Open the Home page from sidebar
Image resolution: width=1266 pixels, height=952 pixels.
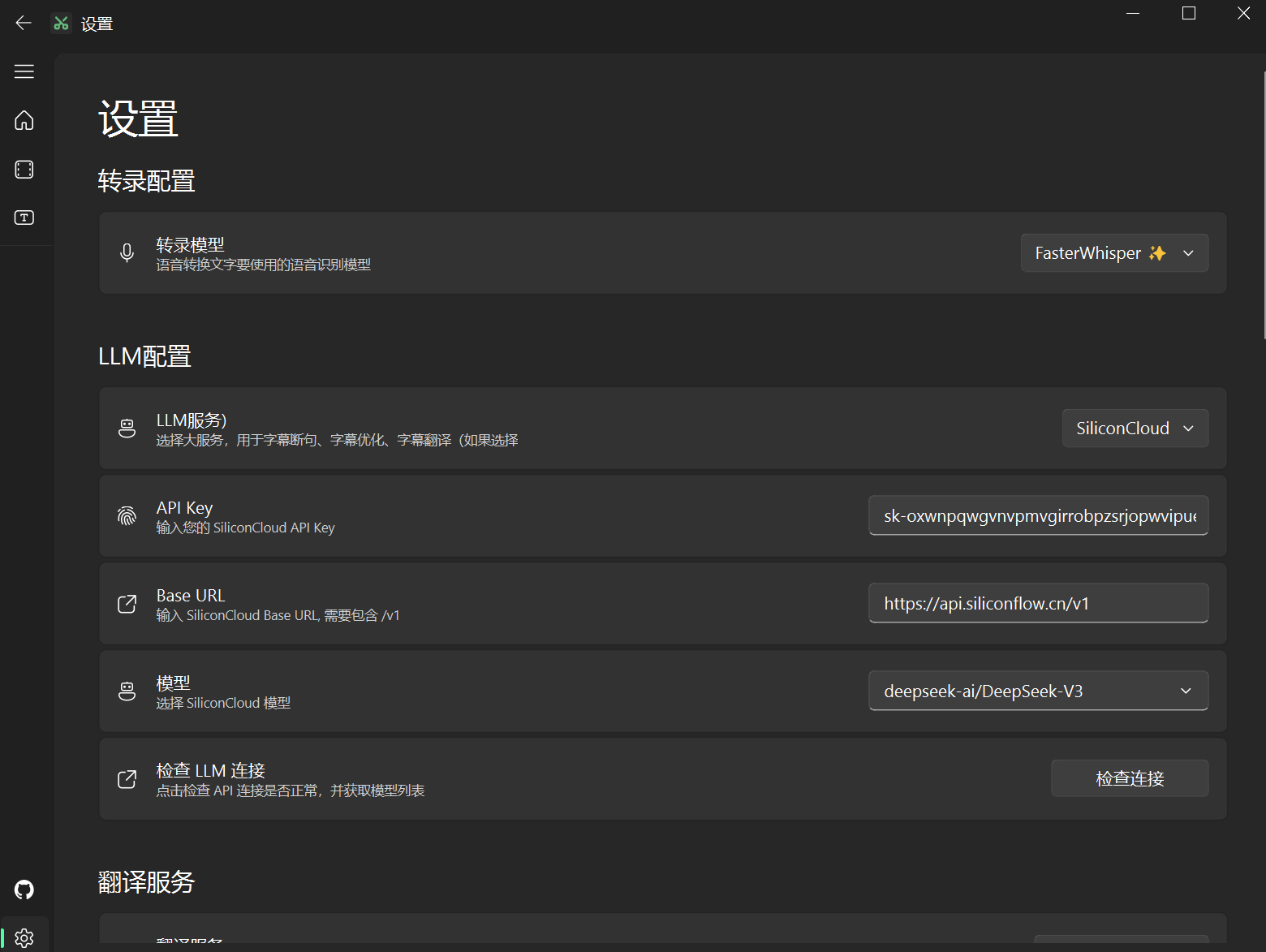click(24, 120)
